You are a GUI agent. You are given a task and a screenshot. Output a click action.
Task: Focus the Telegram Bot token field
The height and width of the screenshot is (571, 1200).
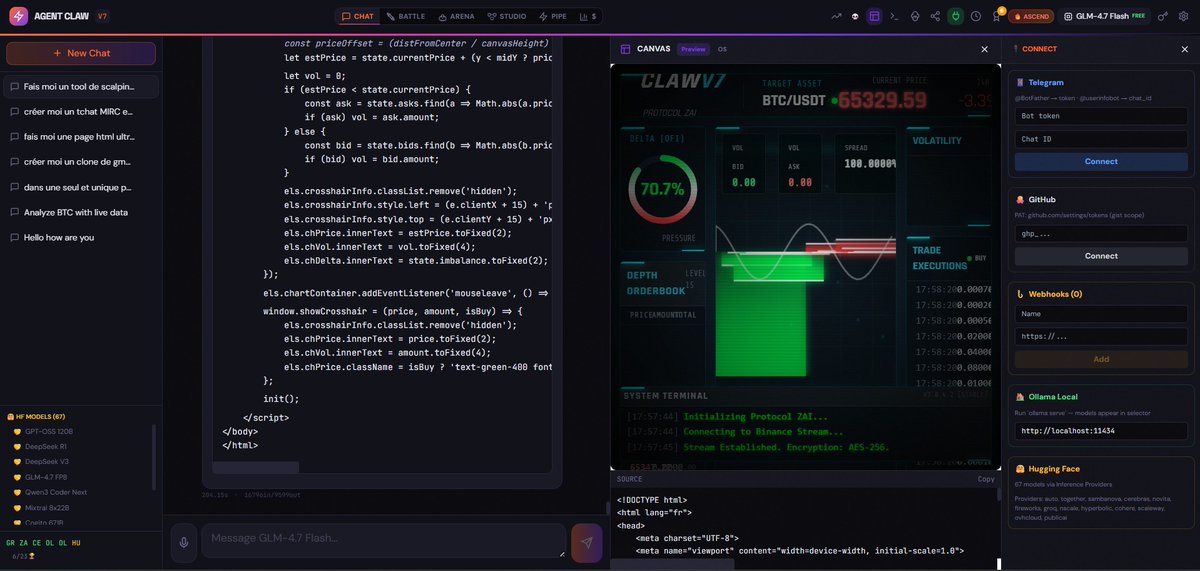click(1101, 116)
